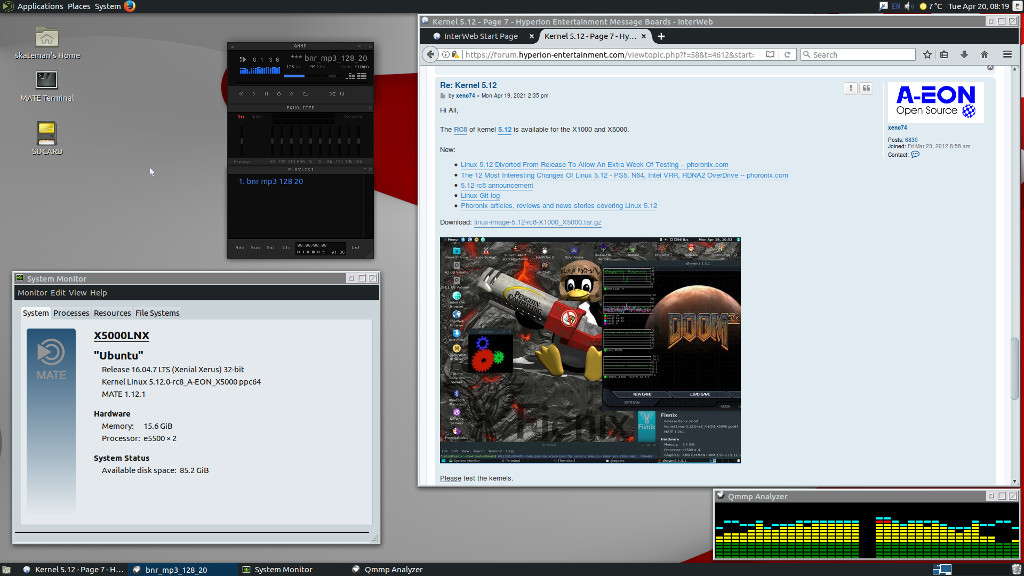Toggle playlist window button in Qmmp main window
Screen dimensions: 1024x576
(362, 76)
